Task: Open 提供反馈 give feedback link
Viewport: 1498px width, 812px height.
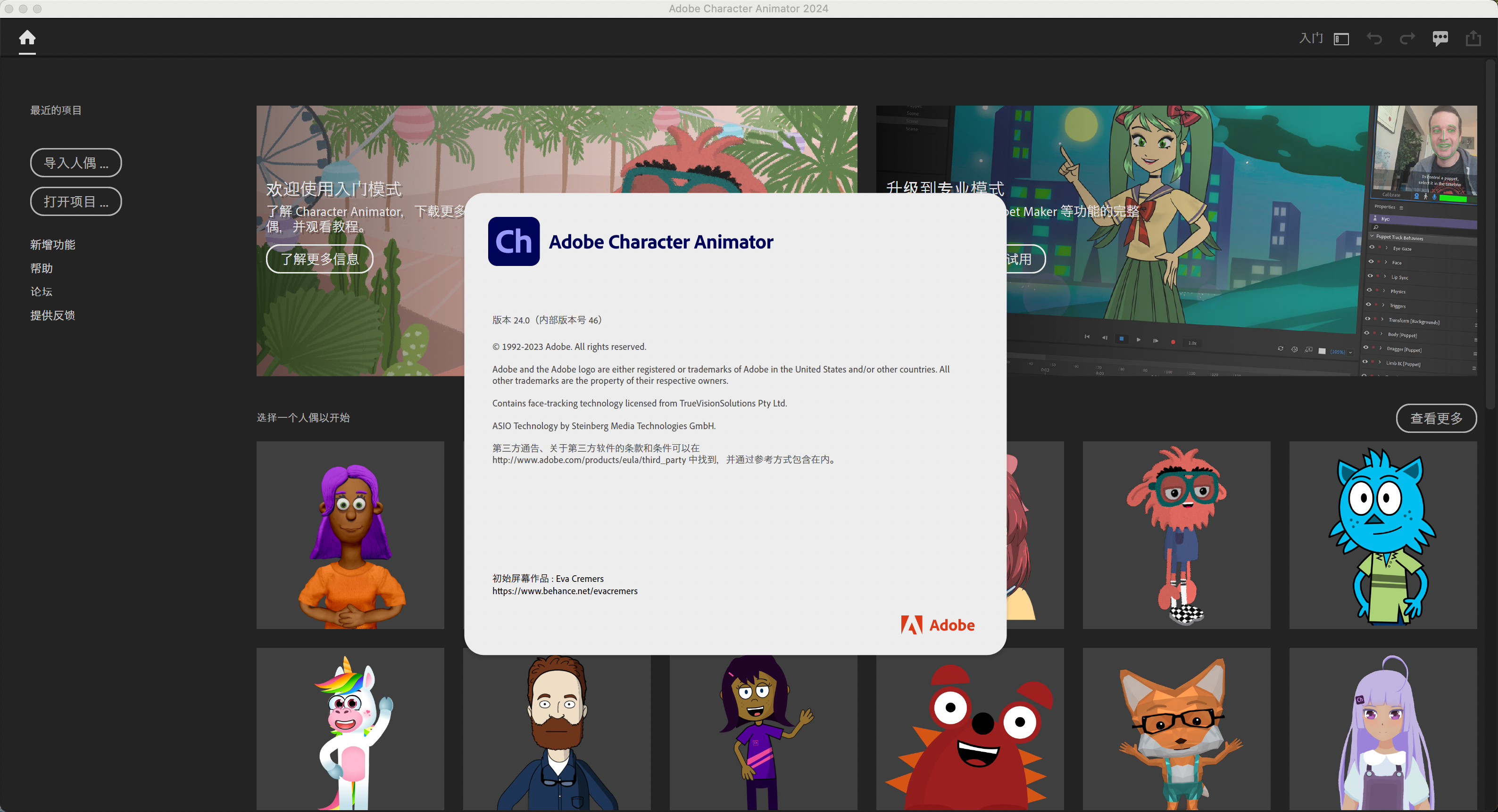Action: pos(53,315)
